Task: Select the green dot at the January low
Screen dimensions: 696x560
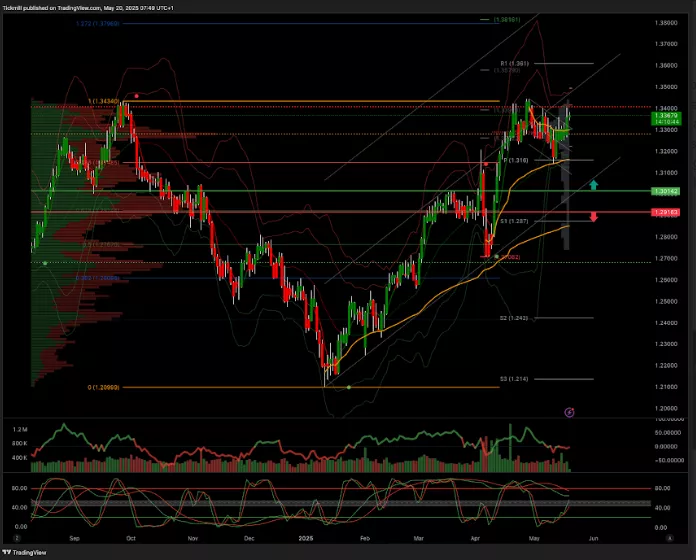Action: pyautogui.click(x=347, y=386)
